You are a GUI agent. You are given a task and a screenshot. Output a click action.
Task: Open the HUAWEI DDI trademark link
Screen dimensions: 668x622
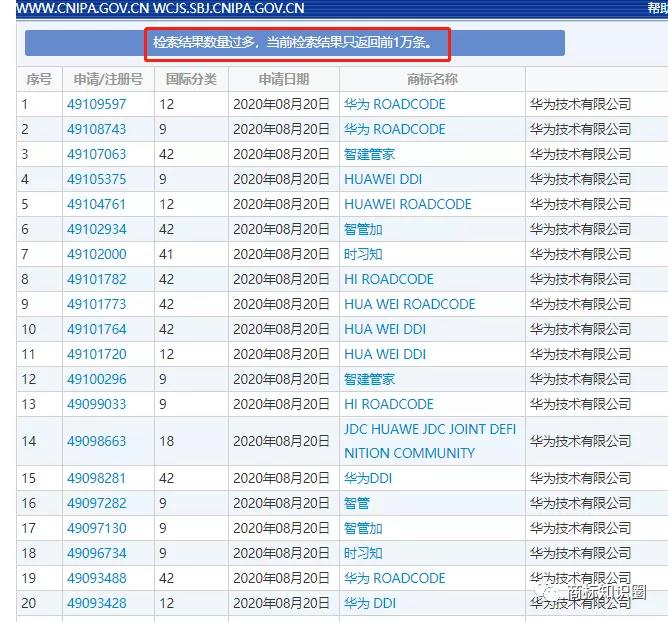(x=383, y=179)
